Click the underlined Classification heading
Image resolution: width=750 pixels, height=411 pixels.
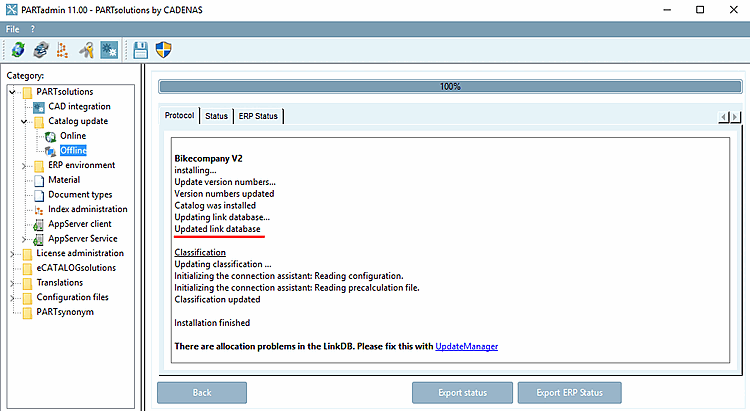point(200,252)
